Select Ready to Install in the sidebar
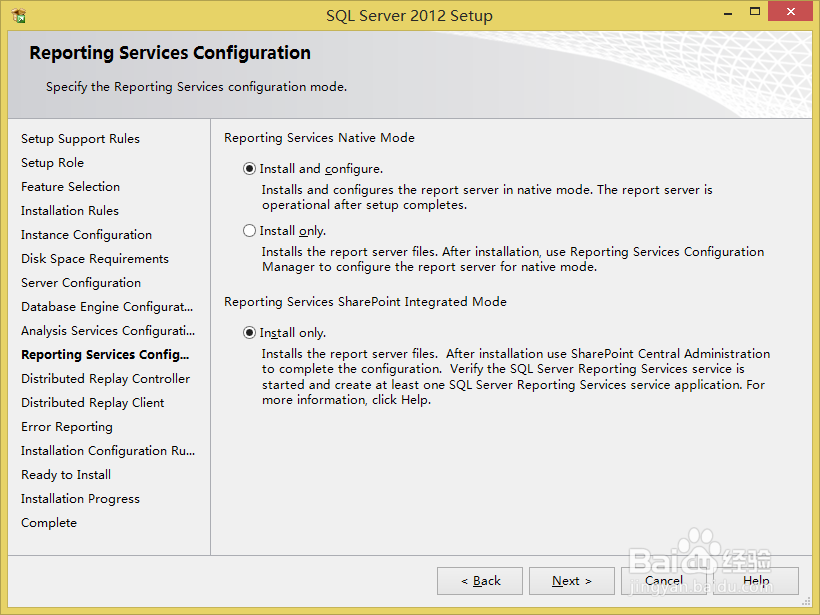 coord(65,474)
